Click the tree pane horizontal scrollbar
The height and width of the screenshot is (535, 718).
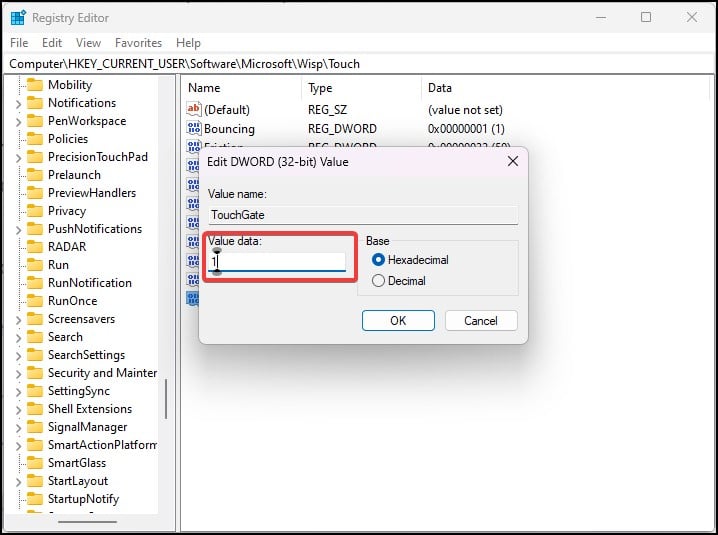87,522
